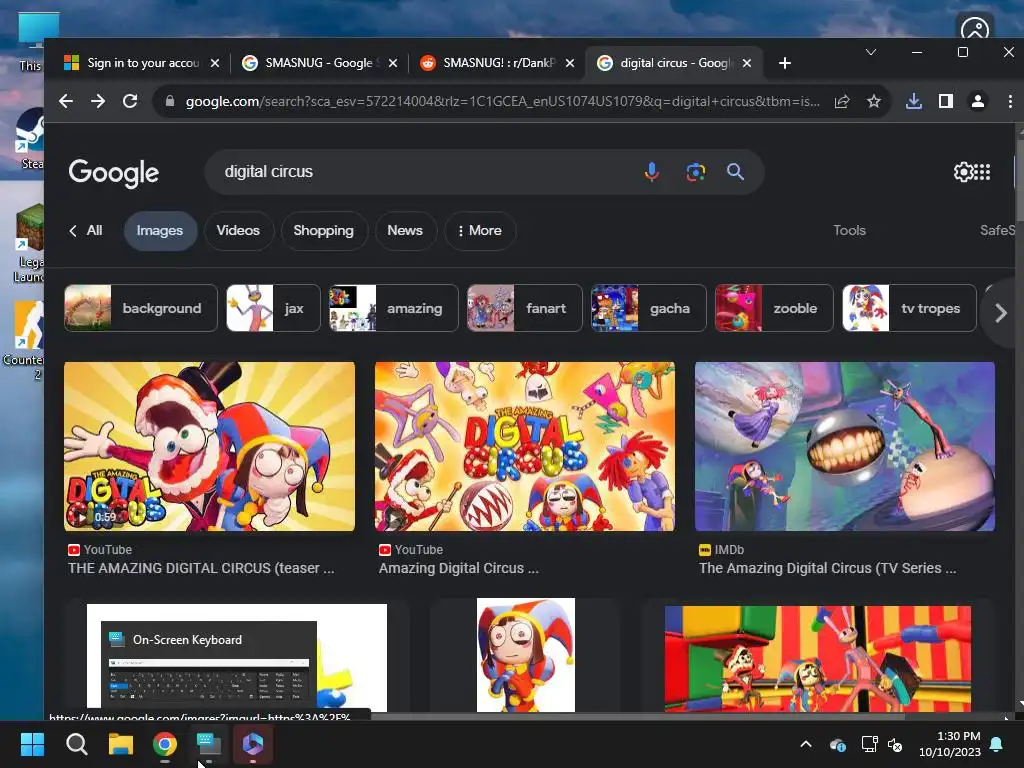1024x768 pixels.
Task: Select the Shopping filter
Action: tap(323, 231)
